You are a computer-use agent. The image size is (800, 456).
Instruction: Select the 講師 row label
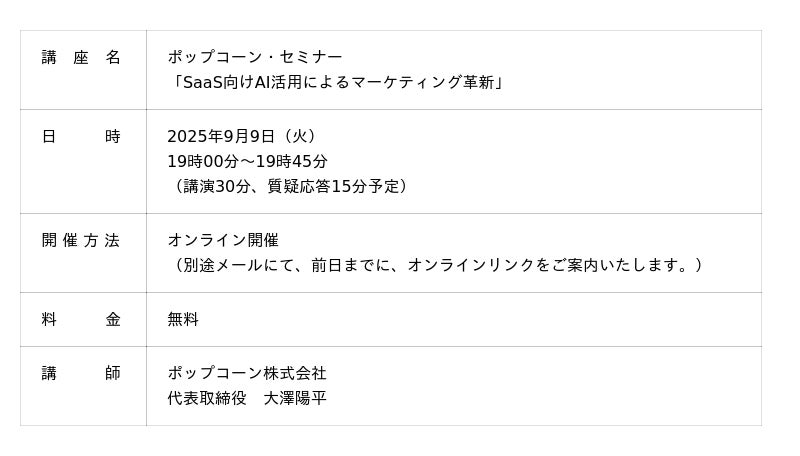[81, 374]
